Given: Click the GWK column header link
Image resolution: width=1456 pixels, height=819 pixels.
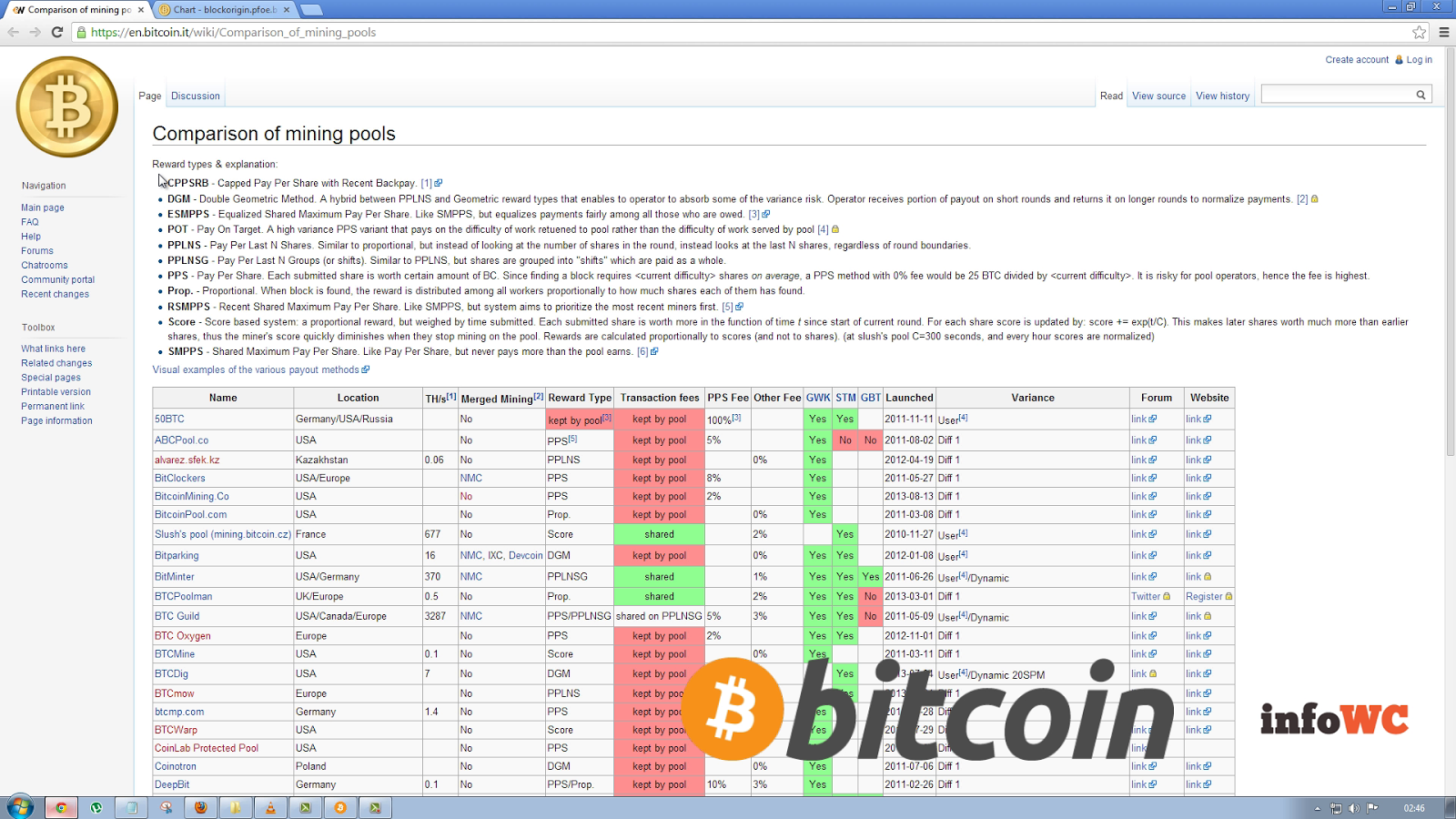Looking at the screenshot, I should [x=818, y=398].
